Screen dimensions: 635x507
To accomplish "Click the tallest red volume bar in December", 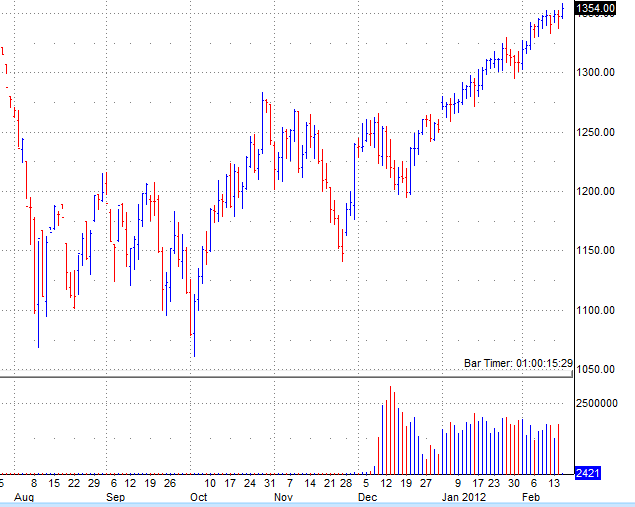I will (x=390, y=430).
